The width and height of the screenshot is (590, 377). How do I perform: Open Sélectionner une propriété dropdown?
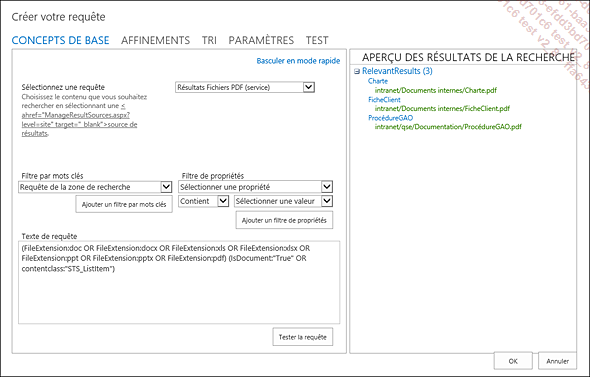[x=255, y=187]
